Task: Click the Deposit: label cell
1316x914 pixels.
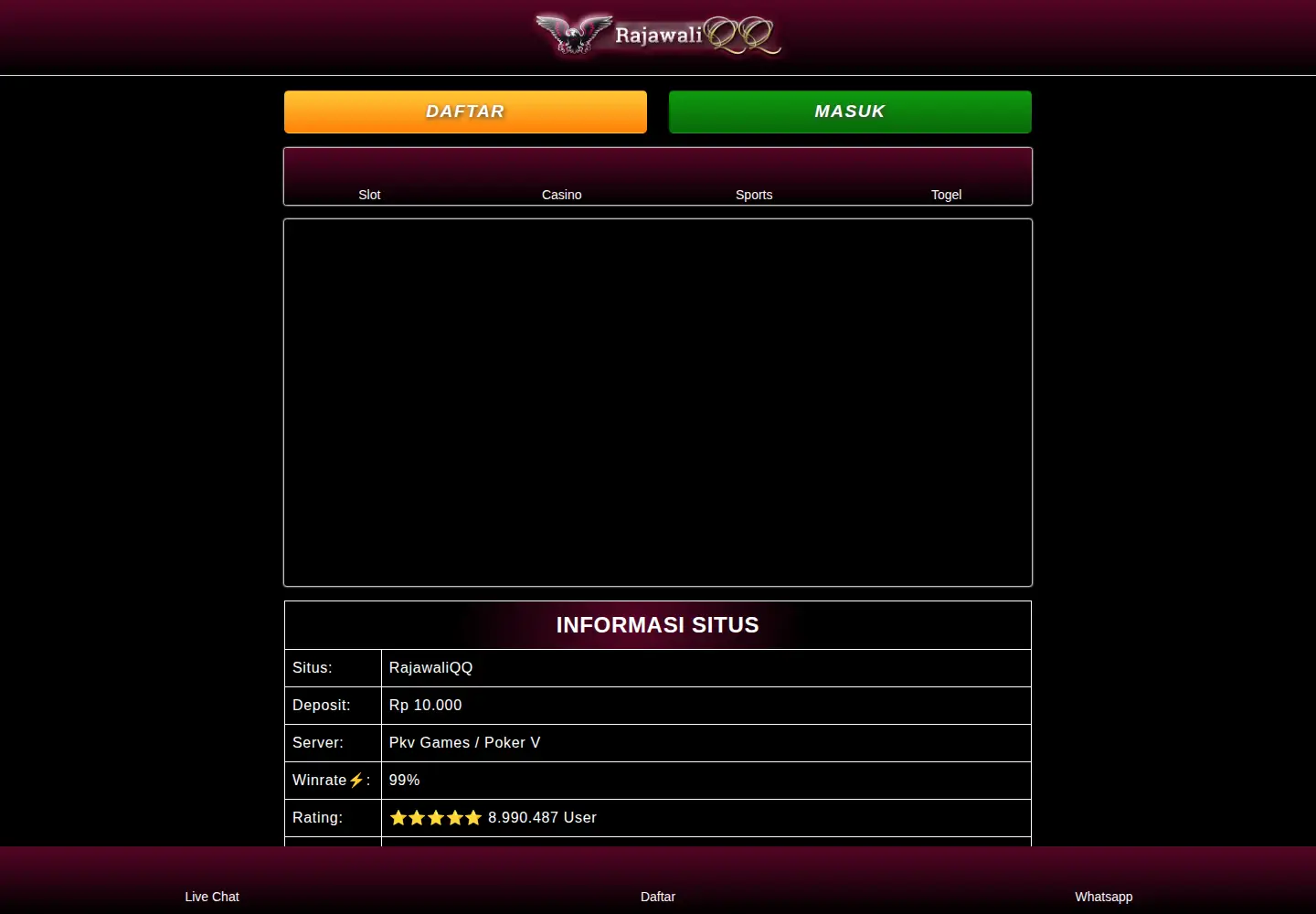Action: [x=333, y=706]
